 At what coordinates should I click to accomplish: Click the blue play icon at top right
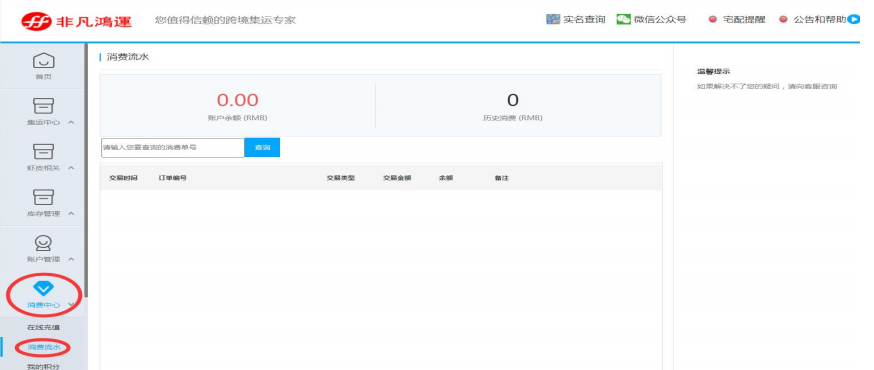(x=853, y=20)
